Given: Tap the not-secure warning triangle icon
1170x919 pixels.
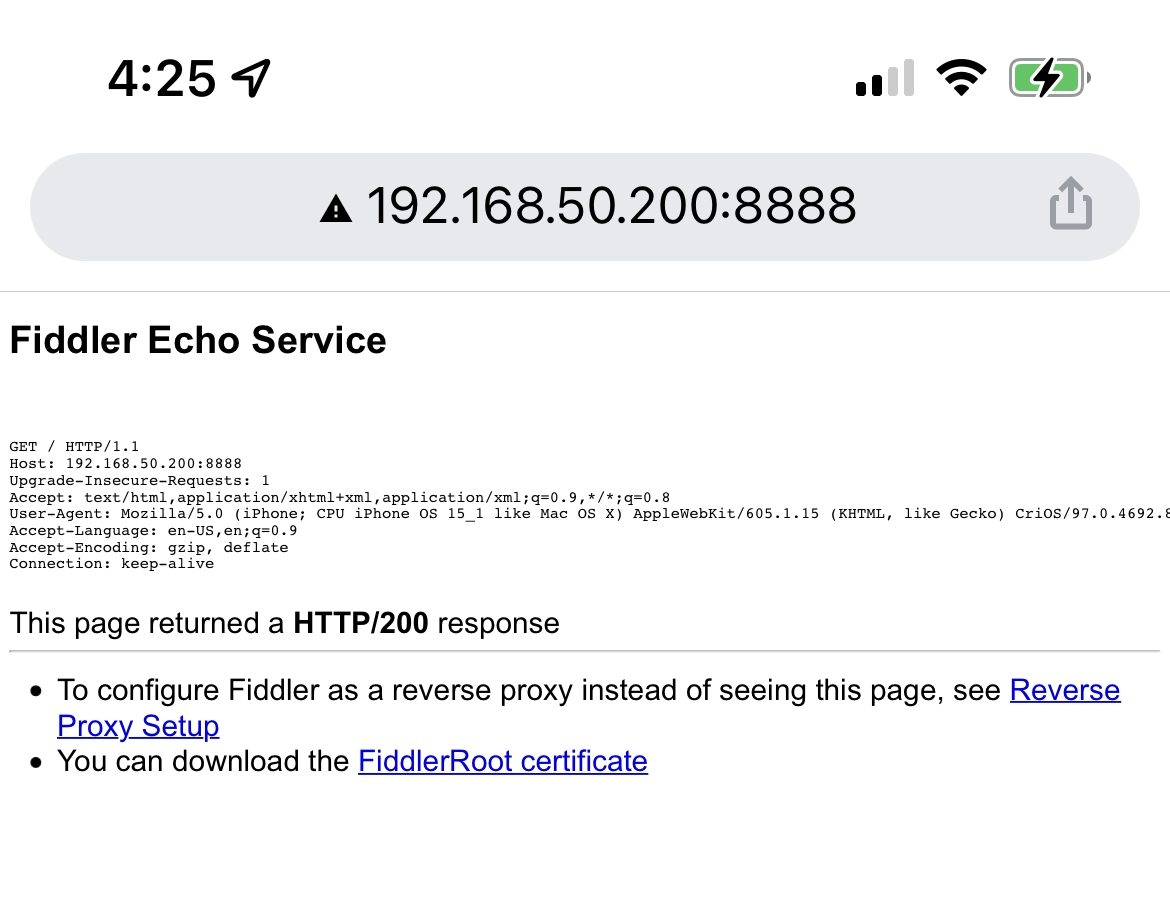Looking at the screenshot, I should point(336,208).
